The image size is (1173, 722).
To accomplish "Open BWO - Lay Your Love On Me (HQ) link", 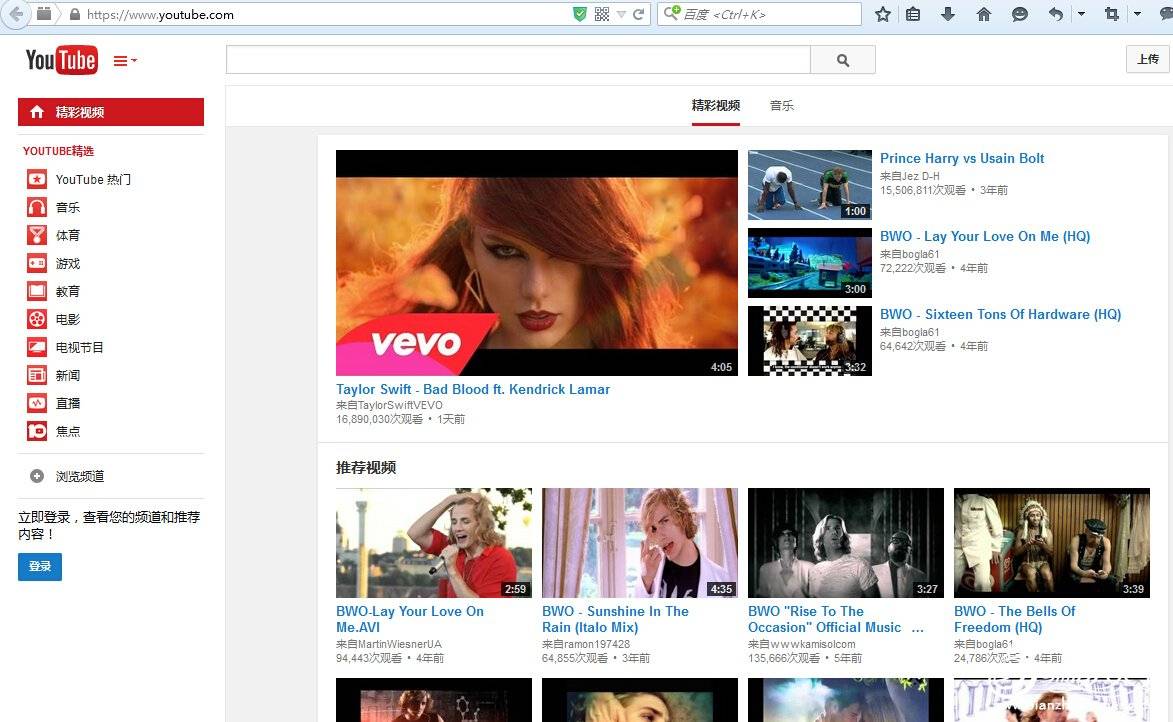I will 985,236.
